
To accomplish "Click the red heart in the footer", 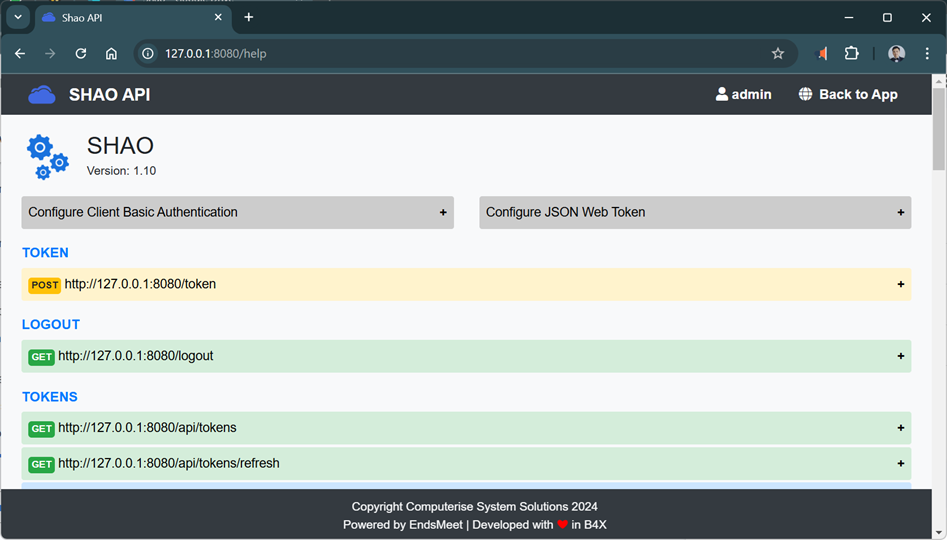I will tap(562, 525).
